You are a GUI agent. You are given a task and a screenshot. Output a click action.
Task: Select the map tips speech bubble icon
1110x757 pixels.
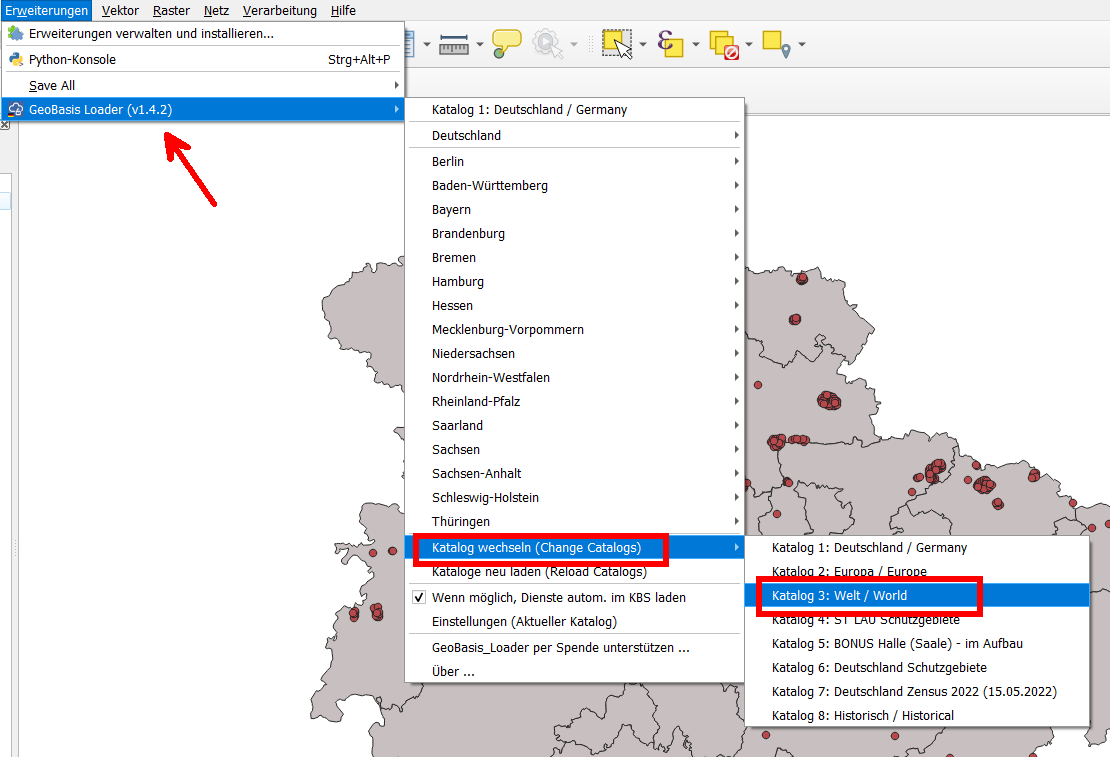(507, 44)
